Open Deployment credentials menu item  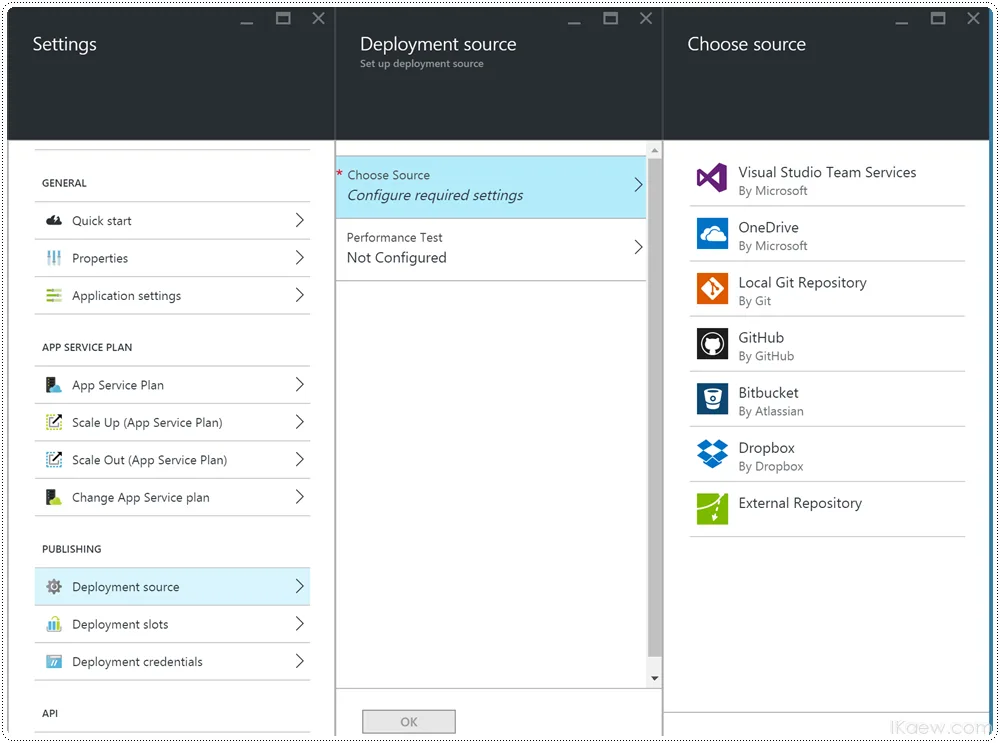tap(172, 662)
